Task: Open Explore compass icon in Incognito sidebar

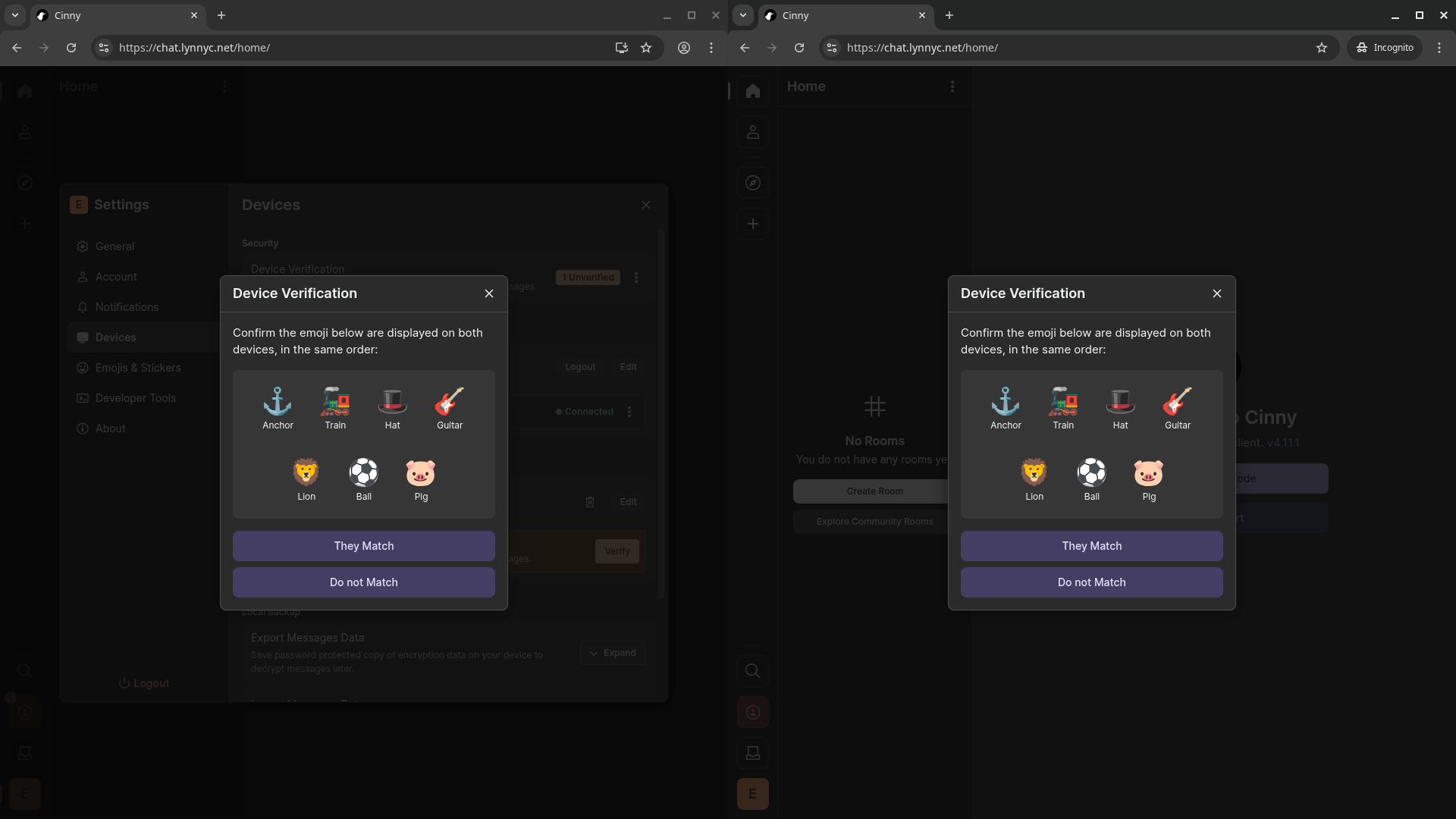Action: pyautogui.click(x=753, y=183)
